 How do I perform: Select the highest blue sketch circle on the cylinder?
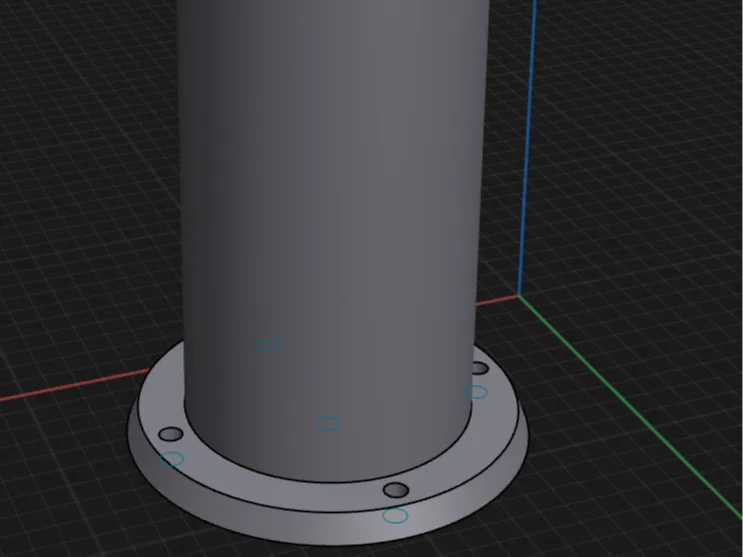tap(270, 346)
